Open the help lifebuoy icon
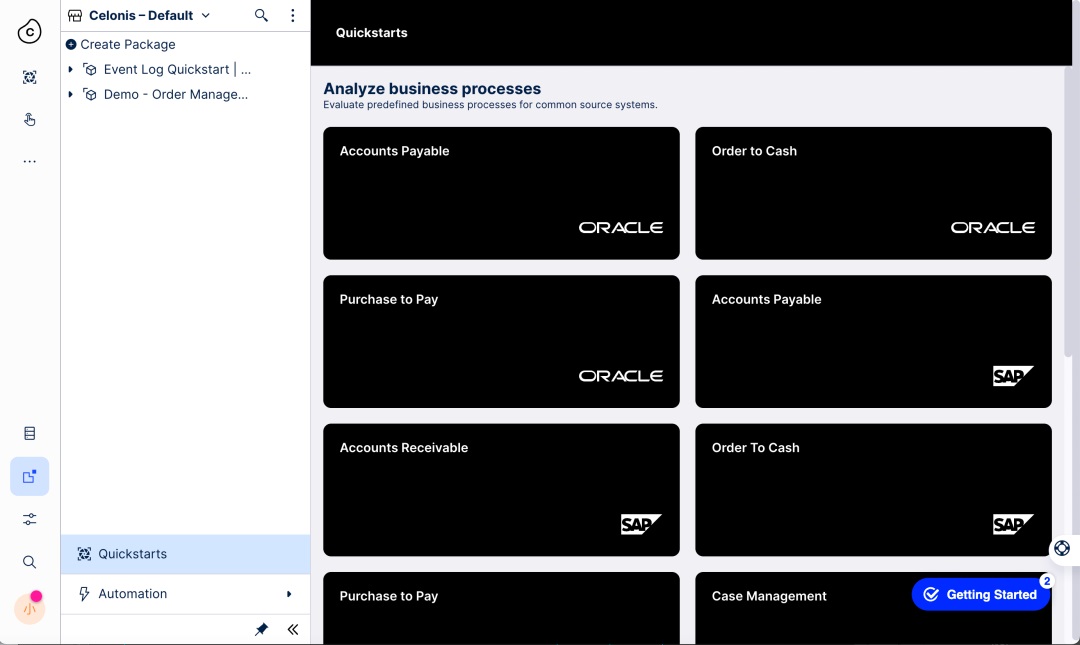The height and width of the screenshot is (645, 1080). [x=1062, y=549]
